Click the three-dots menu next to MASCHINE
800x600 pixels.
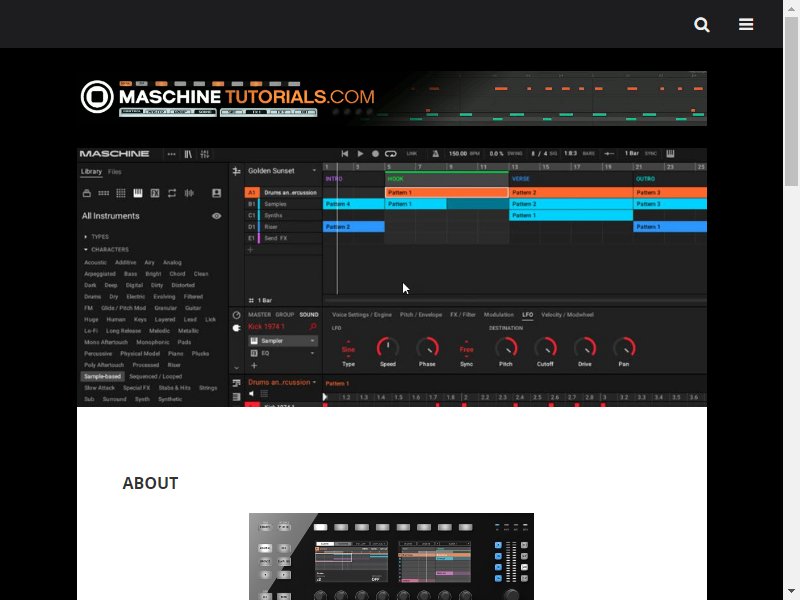(x=171, y=154)
